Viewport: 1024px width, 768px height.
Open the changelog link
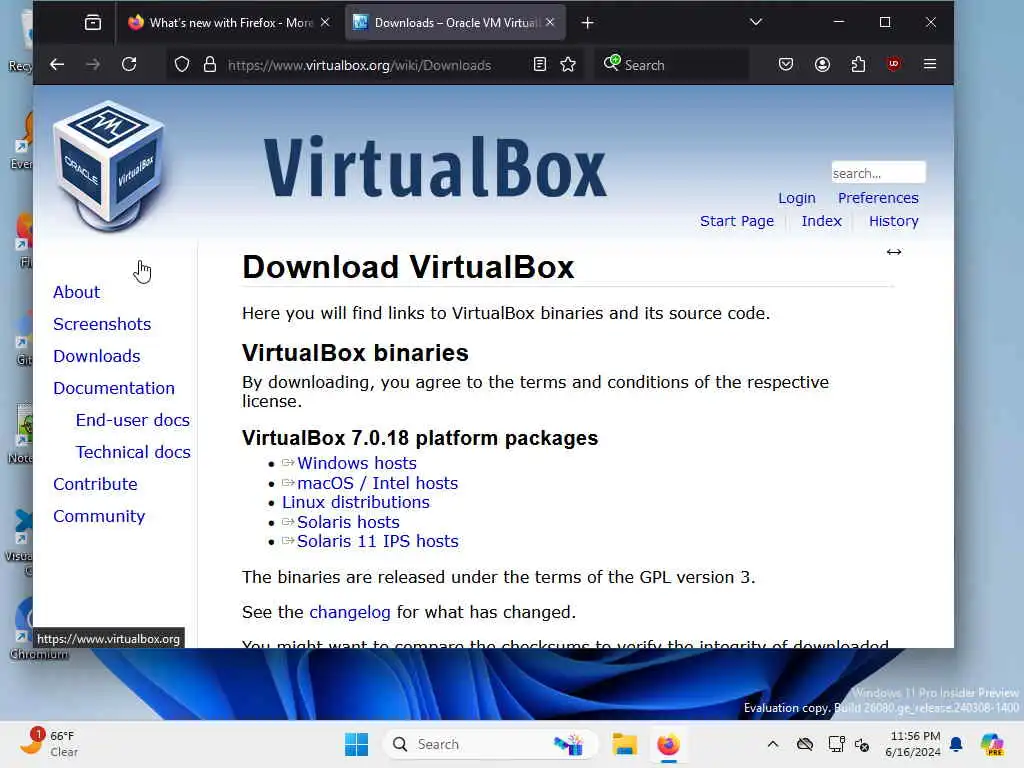[349, 613]
